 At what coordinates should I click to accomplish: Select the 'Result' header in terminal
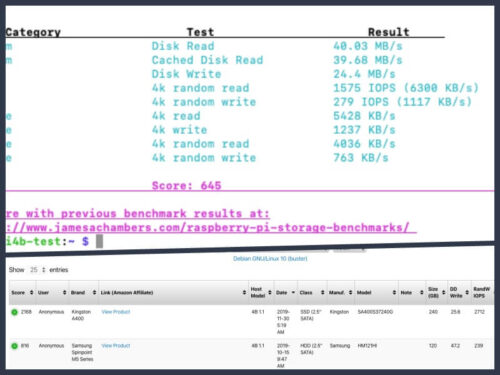click(389, 32)
